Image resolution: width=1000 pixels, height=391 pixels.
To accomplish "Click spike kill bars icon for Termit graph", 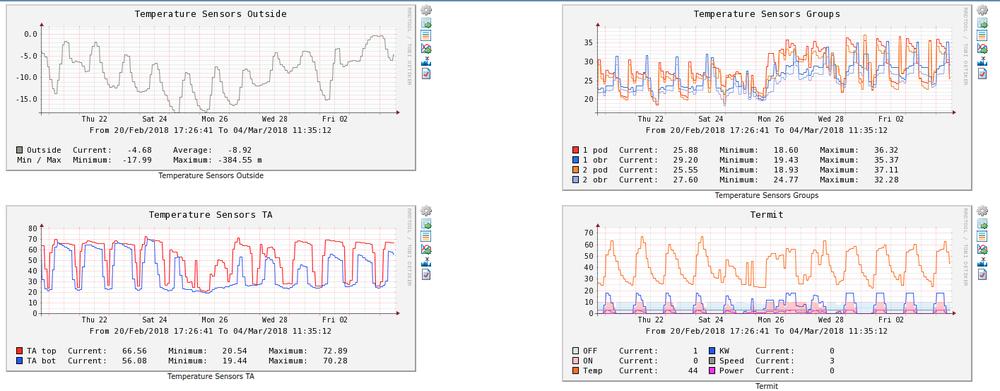I will 983,262.
